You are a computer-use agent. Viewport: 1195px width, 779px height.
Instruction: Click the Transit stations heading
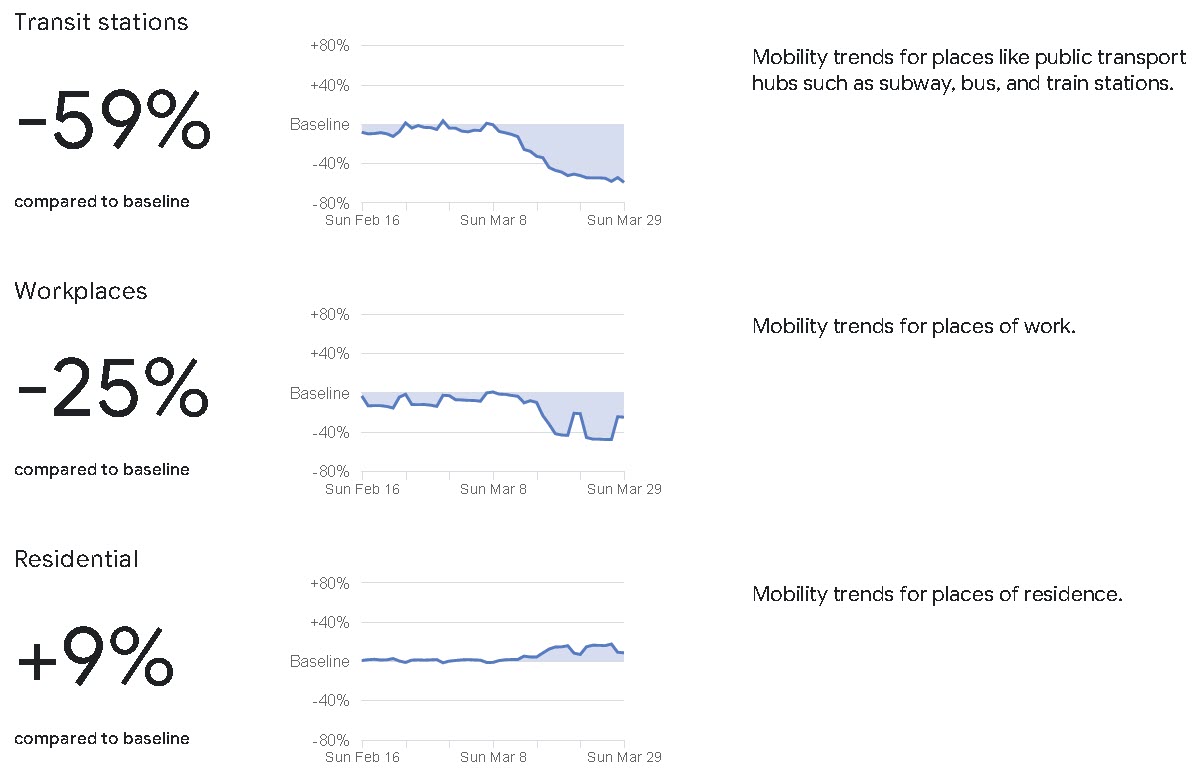[x=101, y=22]
